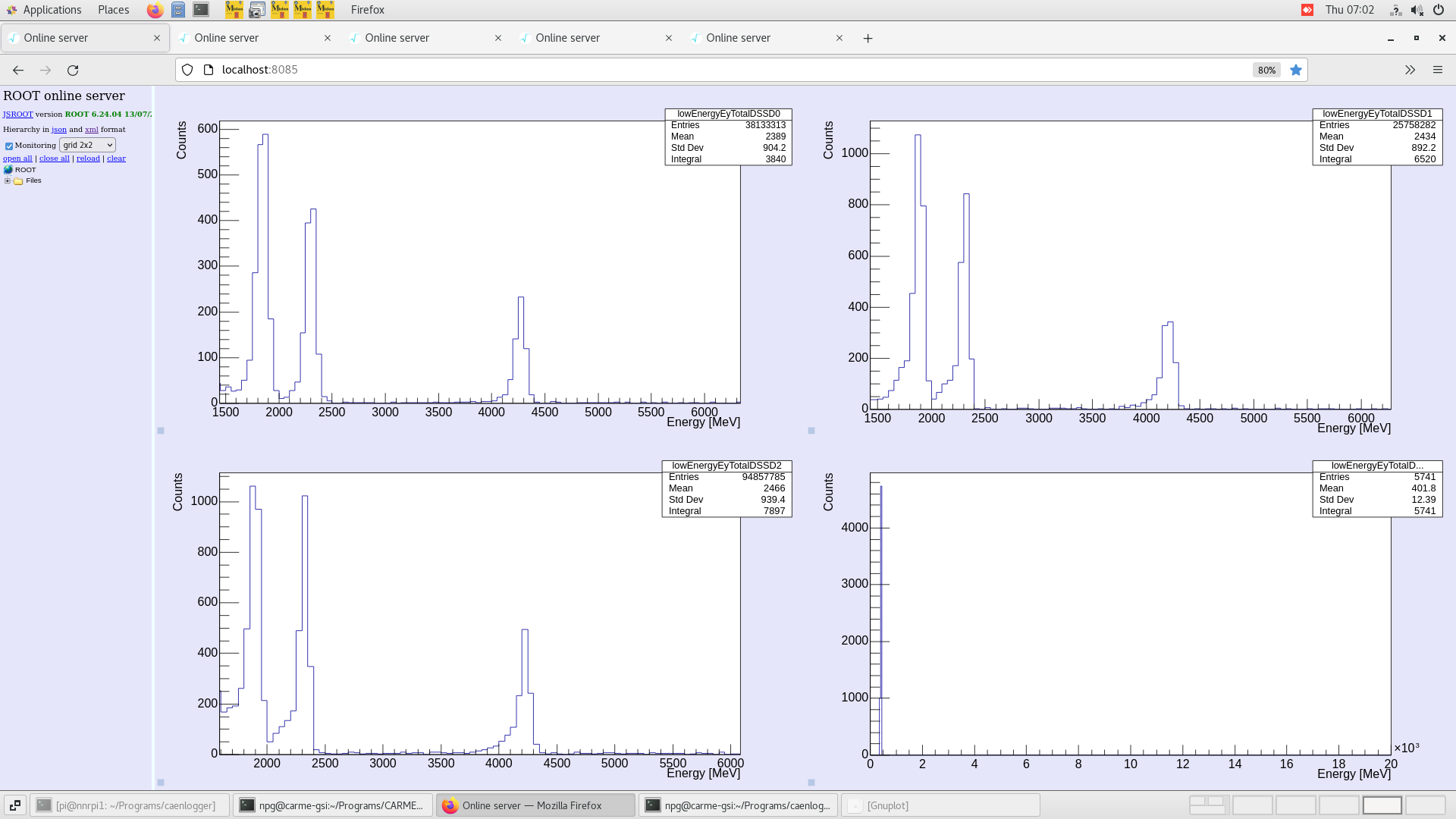The width and height of the screenshot is (1456, 819).
Task: Click the ROOT globe icon in the hierarchy tree
Action: [x=8, y=170]
